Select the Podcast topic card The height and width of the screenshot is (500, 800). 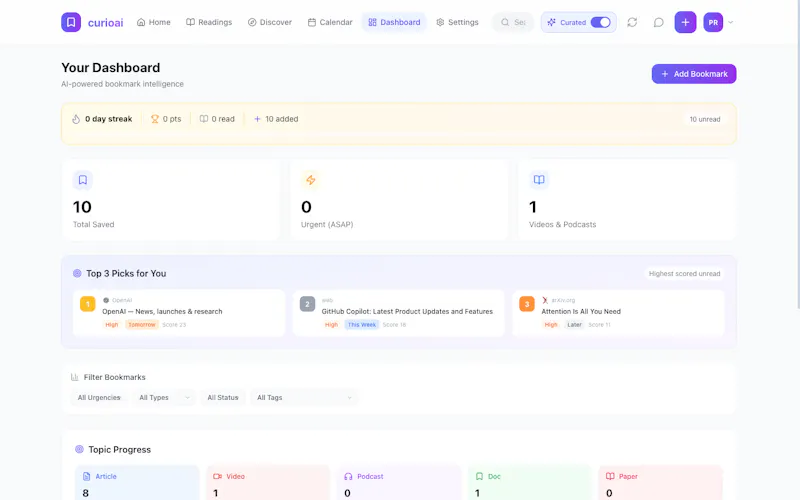[399, 483]
